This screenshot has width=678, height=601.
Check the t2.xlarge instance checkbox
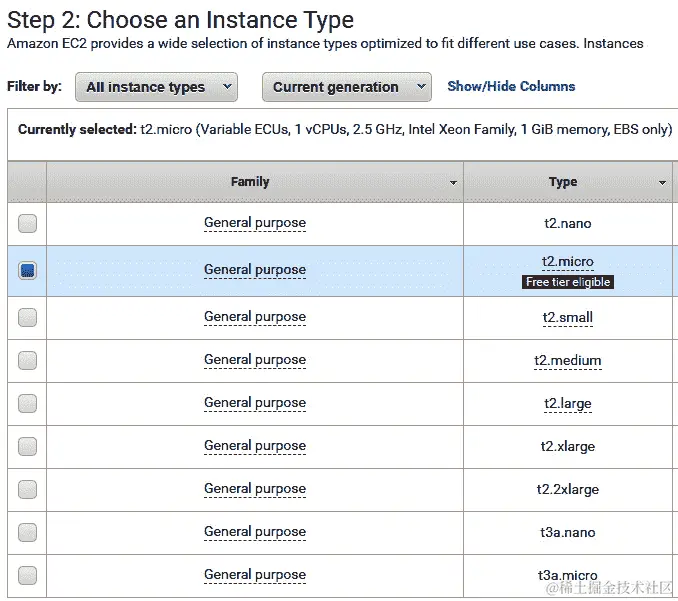[x=27, y=446]
